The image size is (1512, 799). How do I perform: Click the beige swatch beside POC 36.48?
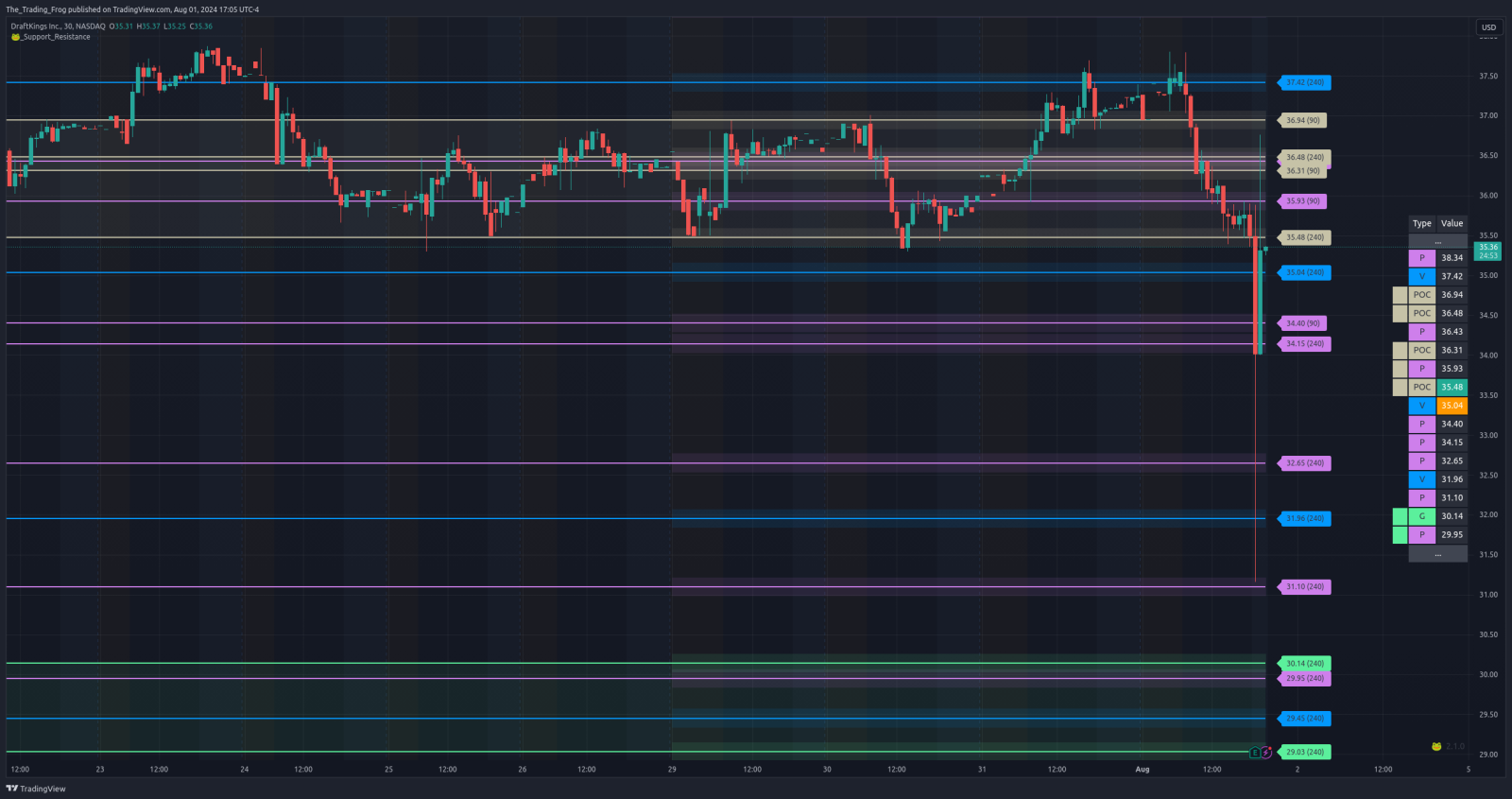(1400, 313)
